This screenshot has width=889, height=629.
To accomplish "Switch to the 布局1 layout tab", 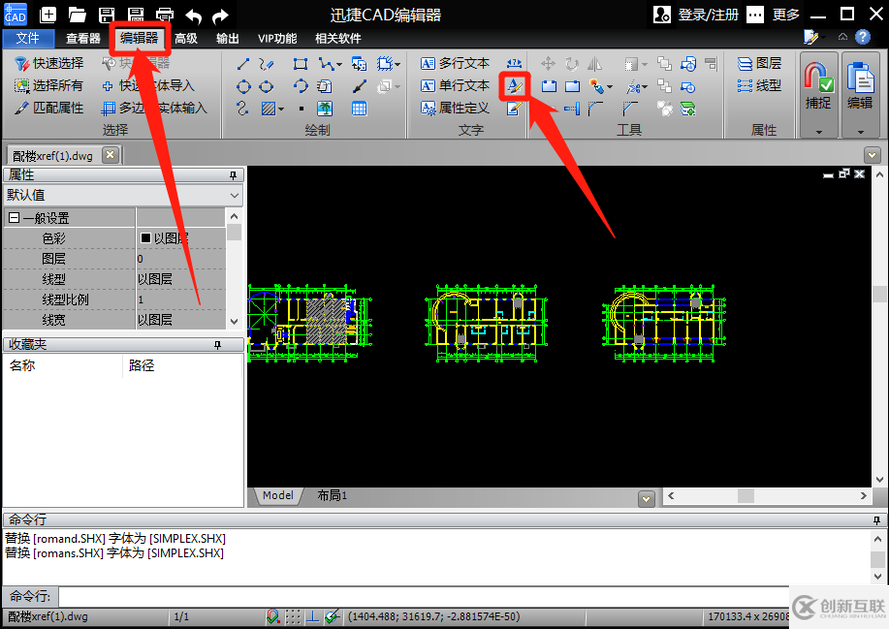I will coord(332,496).
